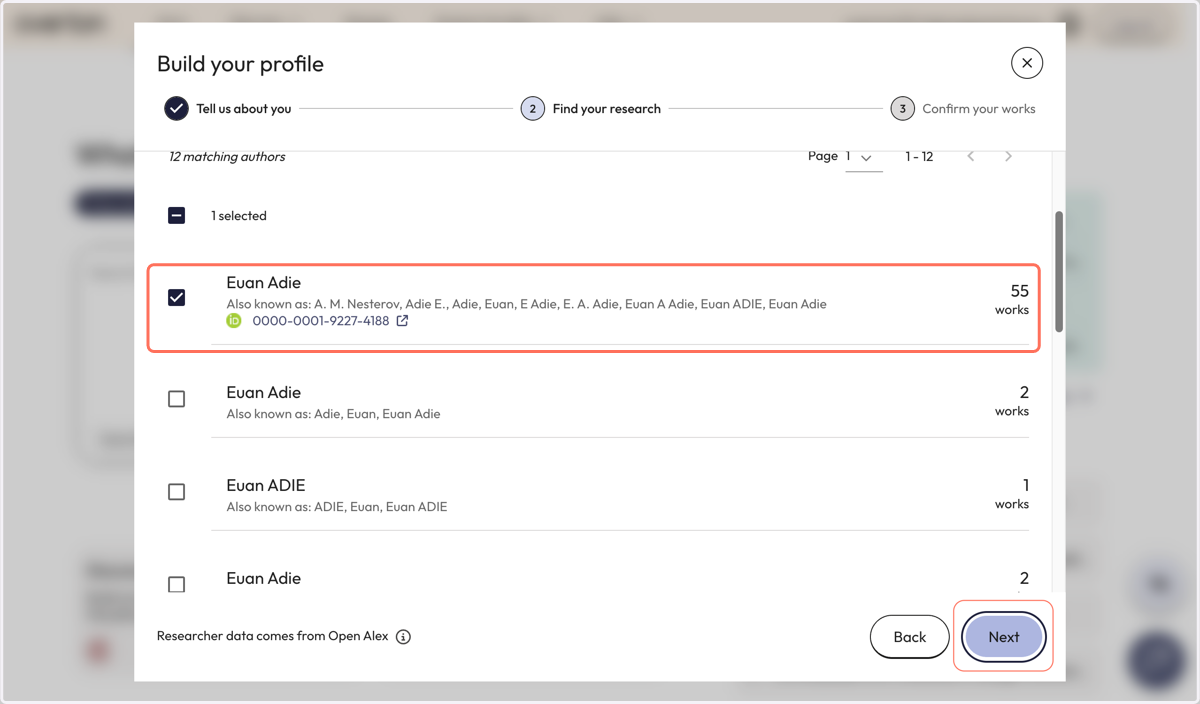Screen dimensions: 1200x704
Task: Click the '55 works' count
Action: (x=1012, y=299)
